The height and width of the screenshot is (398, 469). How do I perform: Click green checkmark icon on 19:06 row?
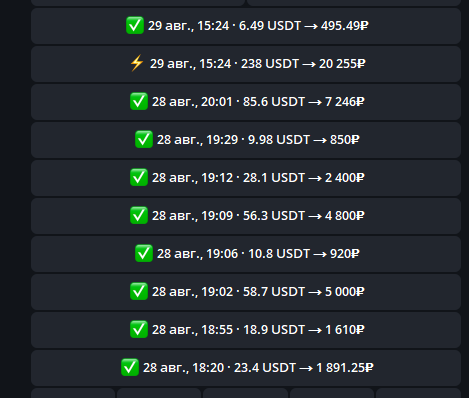point(144,253)
